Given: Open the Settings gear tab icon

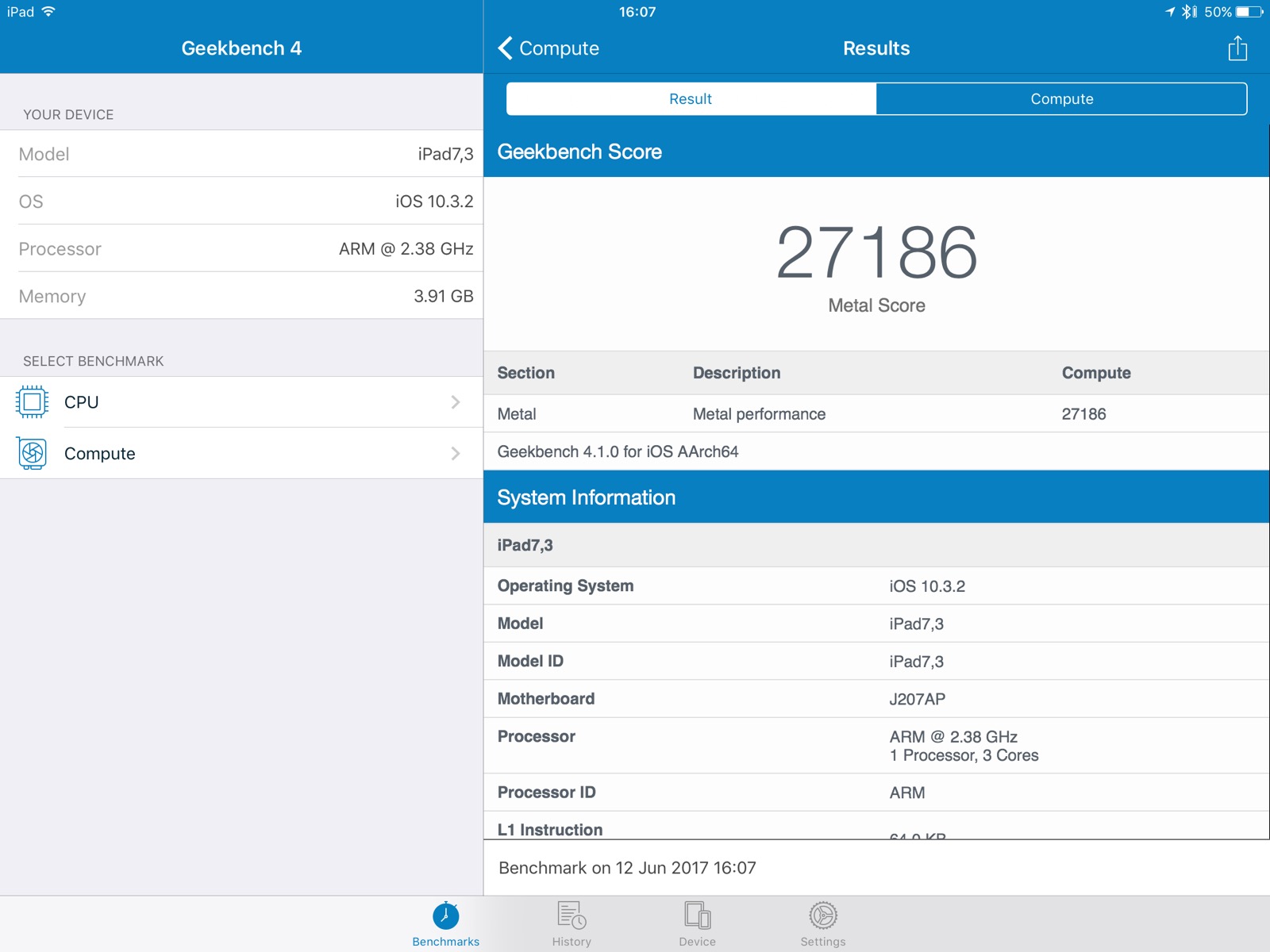Looking at the screenshot, I should [x=823, y=916].
